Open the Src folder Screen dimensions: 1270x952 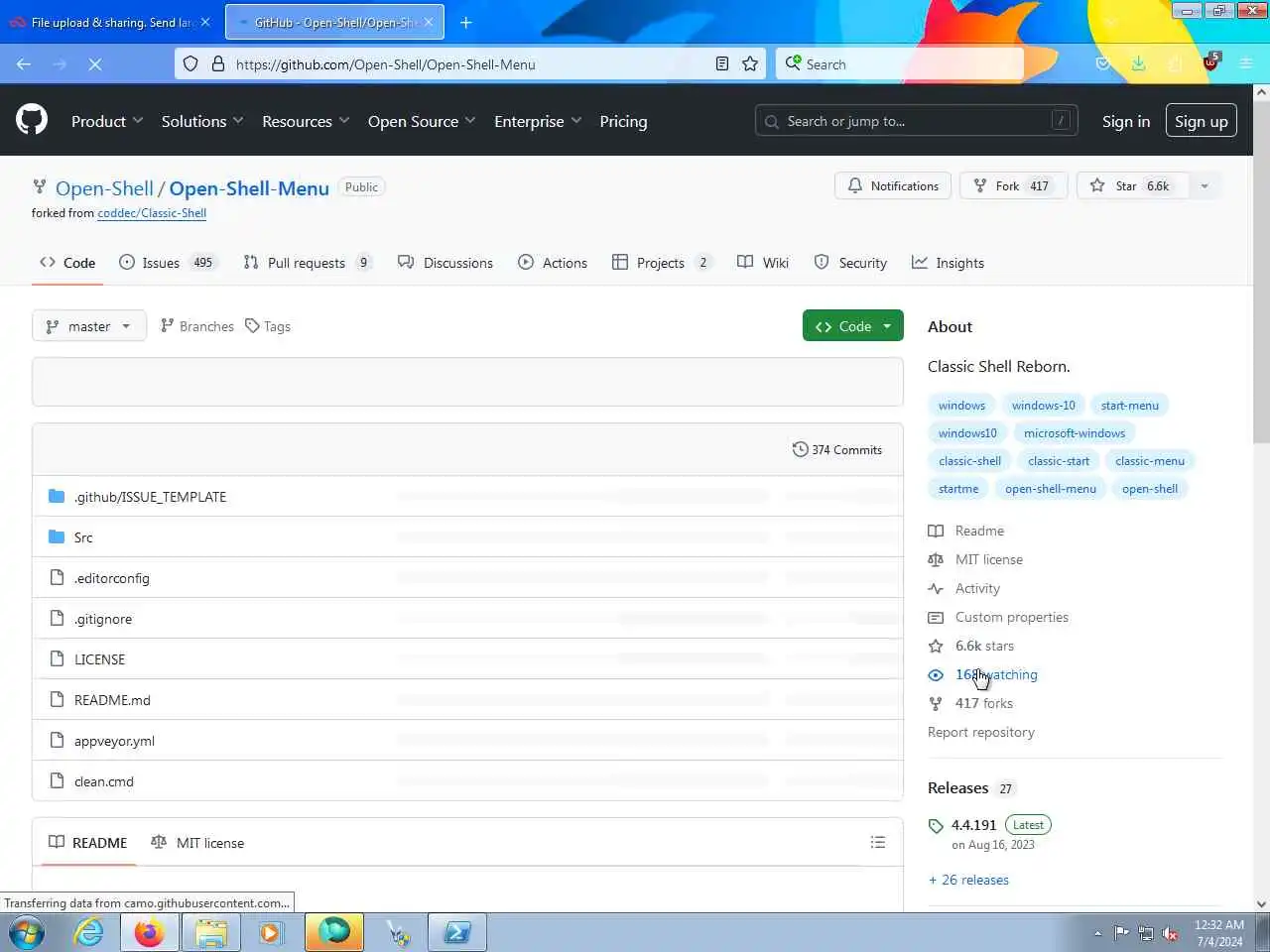tap(83, 537)
